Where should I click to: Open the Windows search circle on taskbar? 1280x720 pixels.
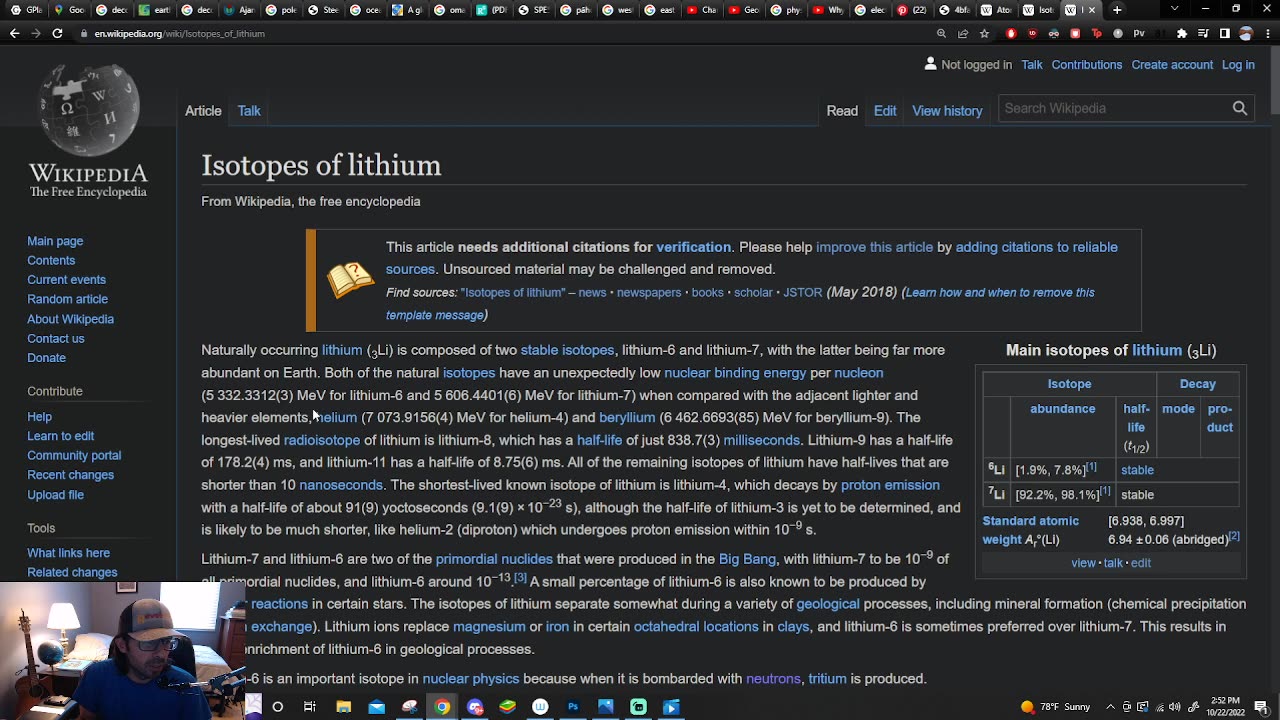pyautogui.click(x=277, y=707)
